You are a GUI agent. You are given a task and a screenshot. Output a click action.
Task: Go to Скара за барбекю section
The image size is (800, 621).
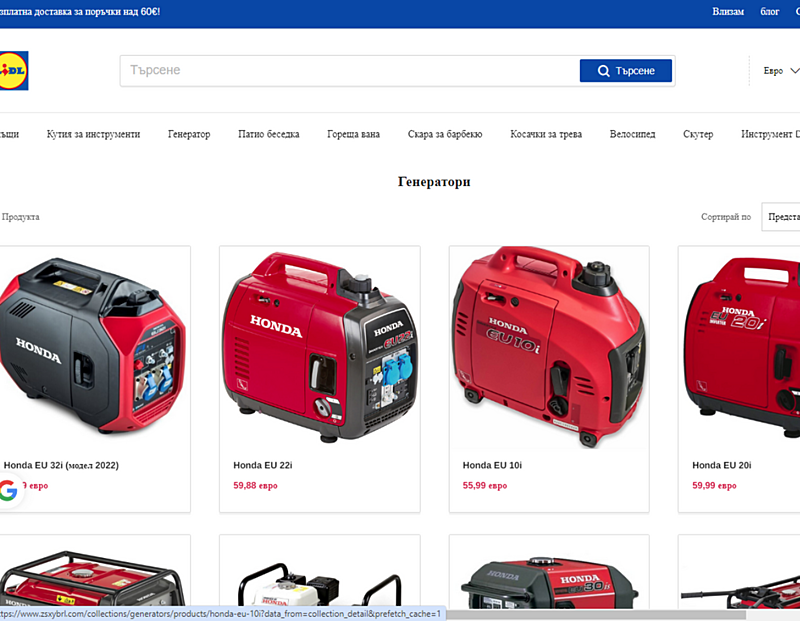[444, 133]
